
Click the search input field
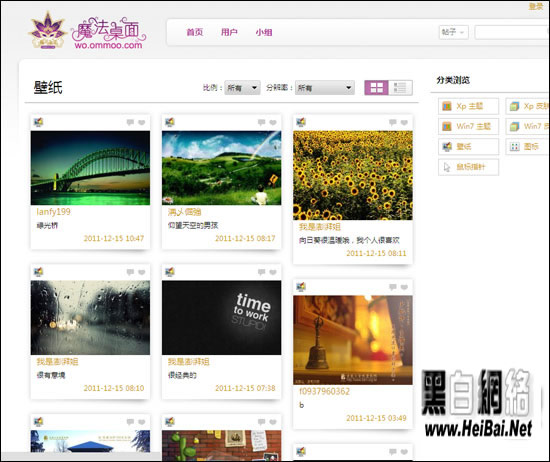point(512,32)
